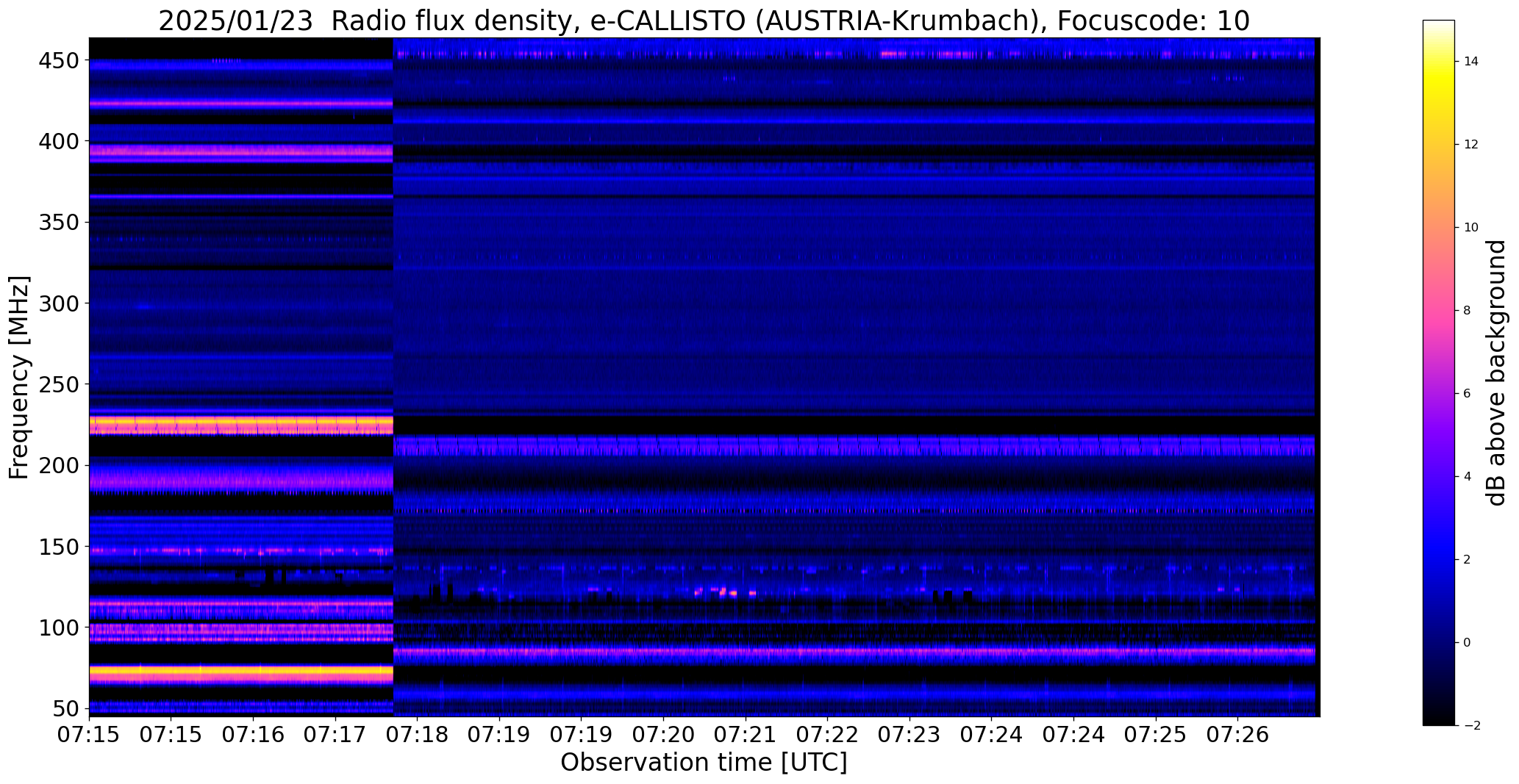Click the 07:26 time tick label
The image size is (1519, 784).
point(1237,735)
